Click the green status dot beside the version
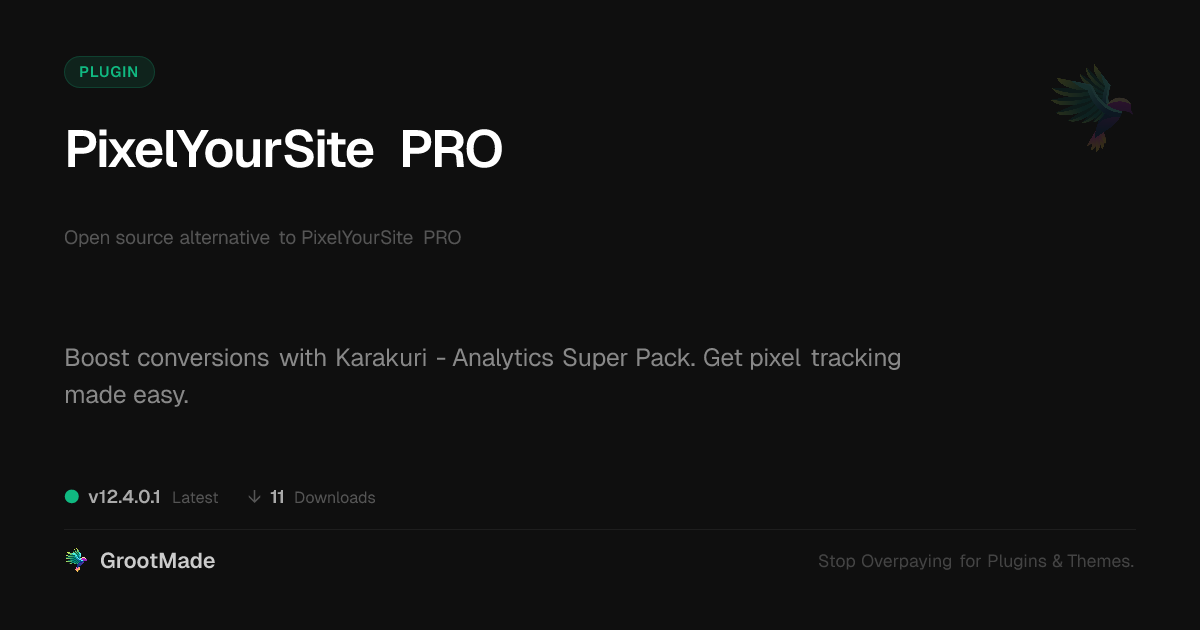Viewport: 1200px width, 630px height. tap(72, 496)
